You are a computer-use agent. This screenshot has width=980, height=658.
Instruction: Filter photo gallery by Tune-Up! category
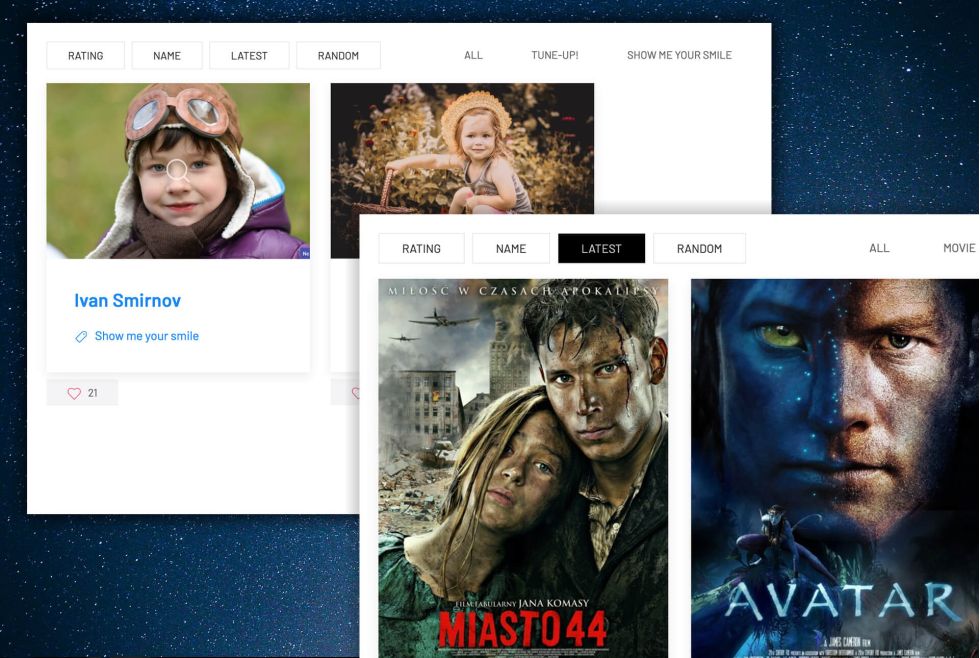554,55
